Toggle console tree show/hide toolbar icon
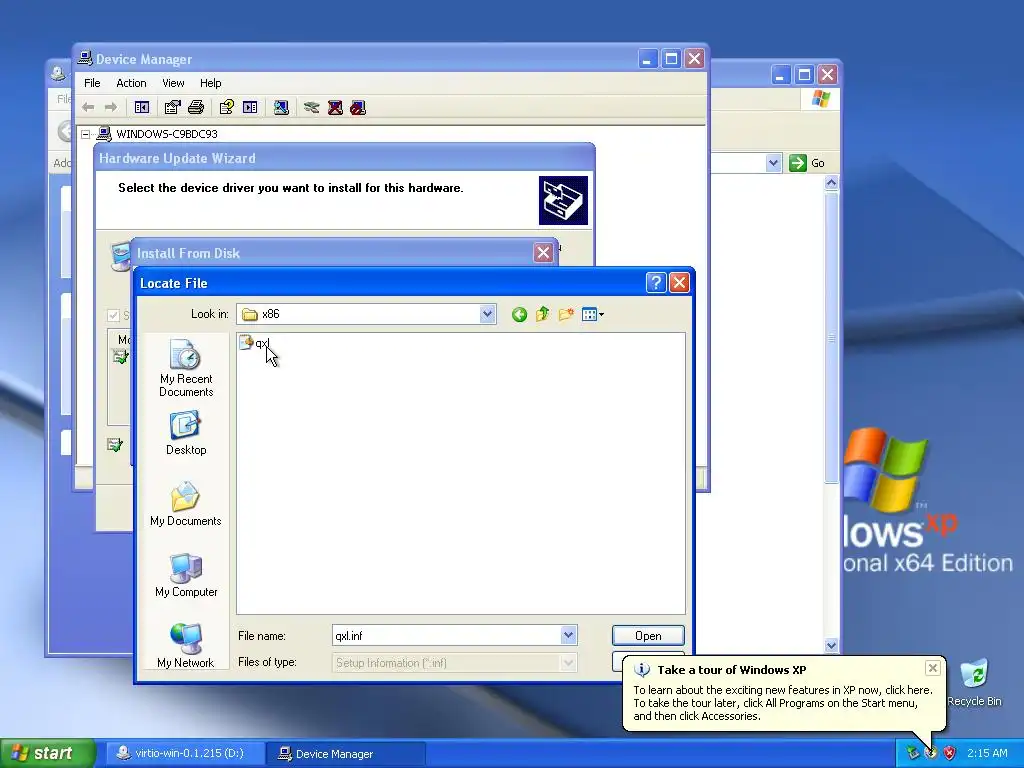 tap(142, 107)
